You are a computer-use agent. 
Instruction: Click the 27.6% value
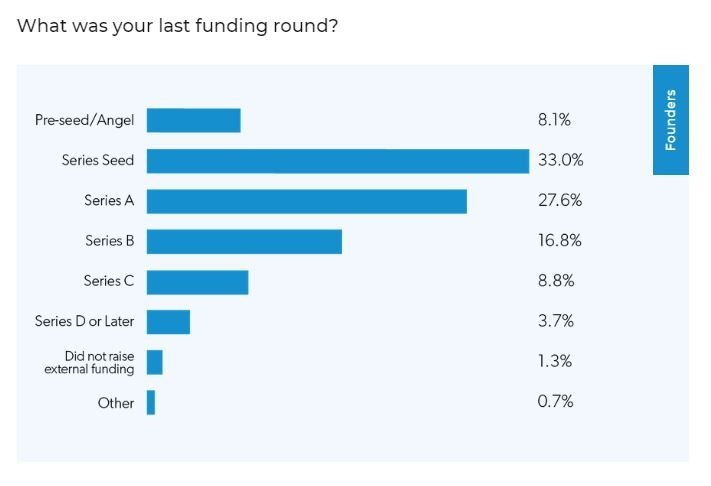pos(560,200)
